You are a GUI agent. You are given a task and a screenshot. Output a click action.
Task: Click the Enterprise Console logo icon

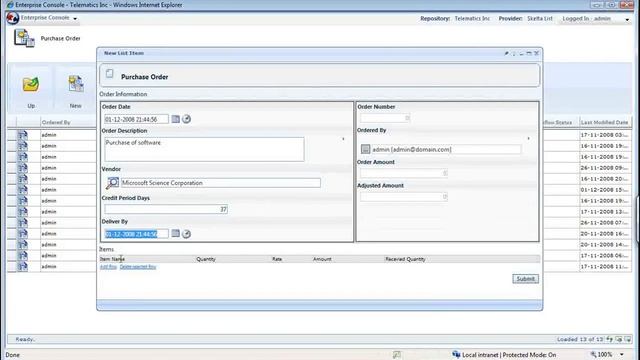pos(13,18)
